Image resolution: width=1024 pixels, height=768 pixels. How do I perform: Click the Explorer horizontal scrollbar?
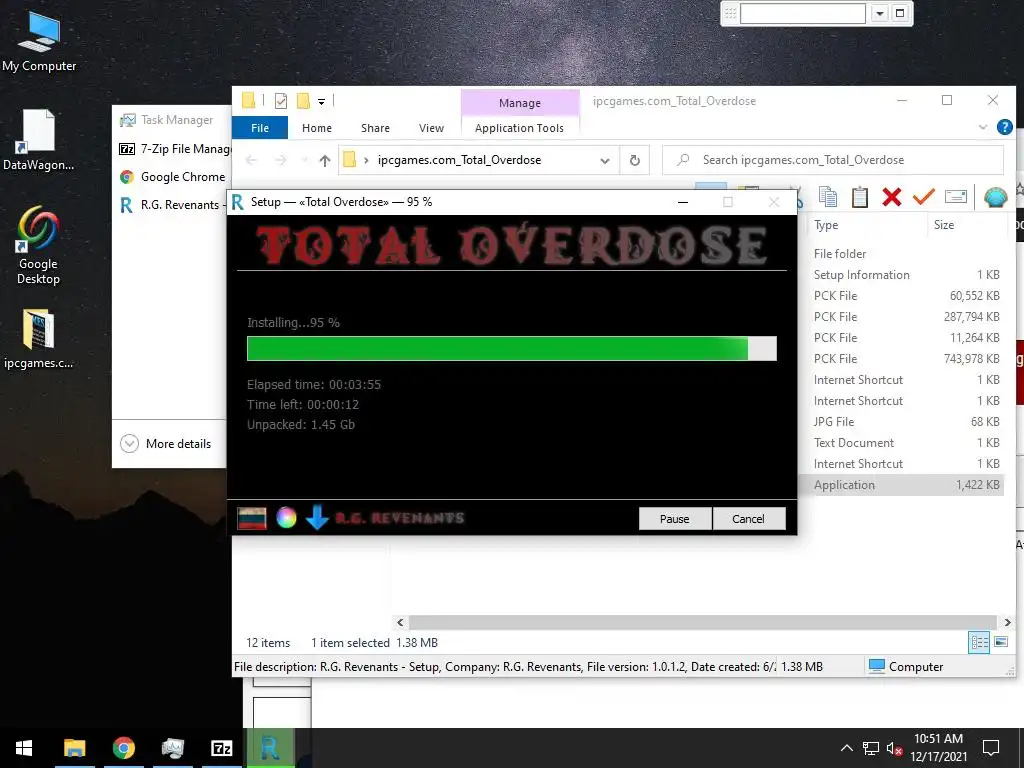click(x=703, y=622)
